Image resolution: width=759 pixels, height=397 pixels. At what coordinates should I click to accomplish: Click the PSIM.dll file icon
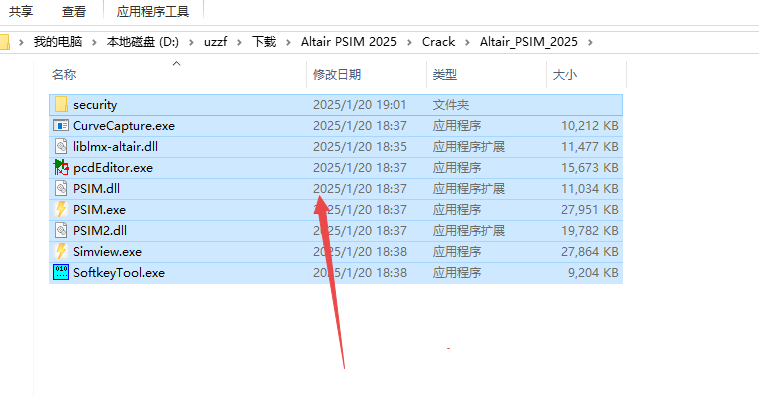tap(61, 188)
